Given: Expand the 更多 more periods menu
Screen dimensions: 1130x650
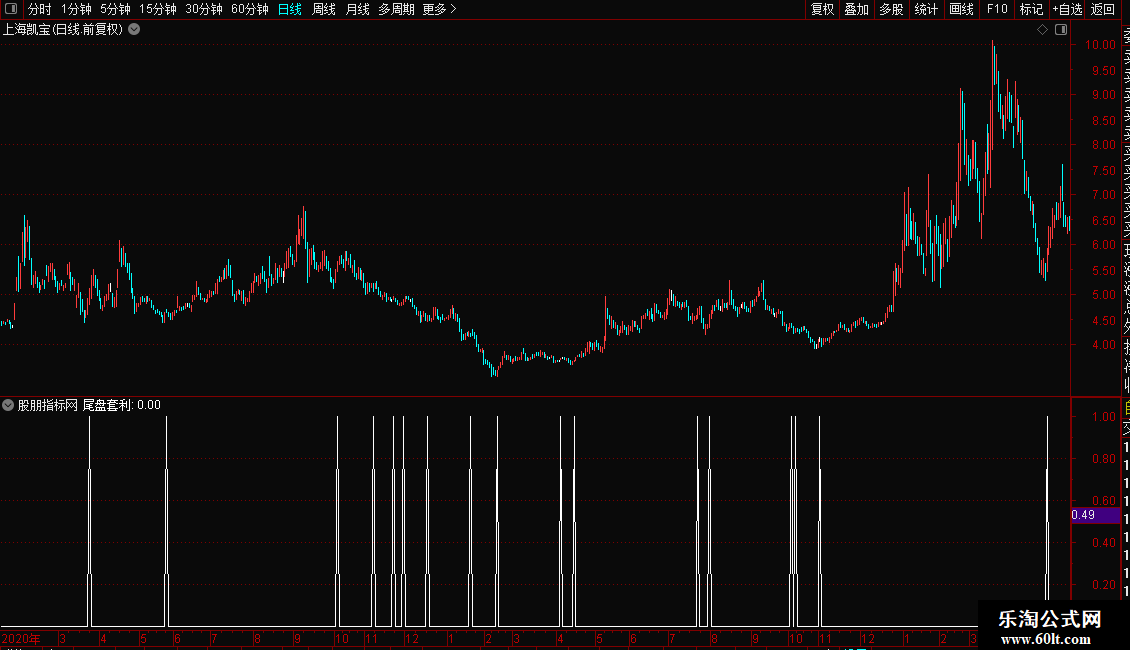Looking at the screenshot, I should click(439, 9).
